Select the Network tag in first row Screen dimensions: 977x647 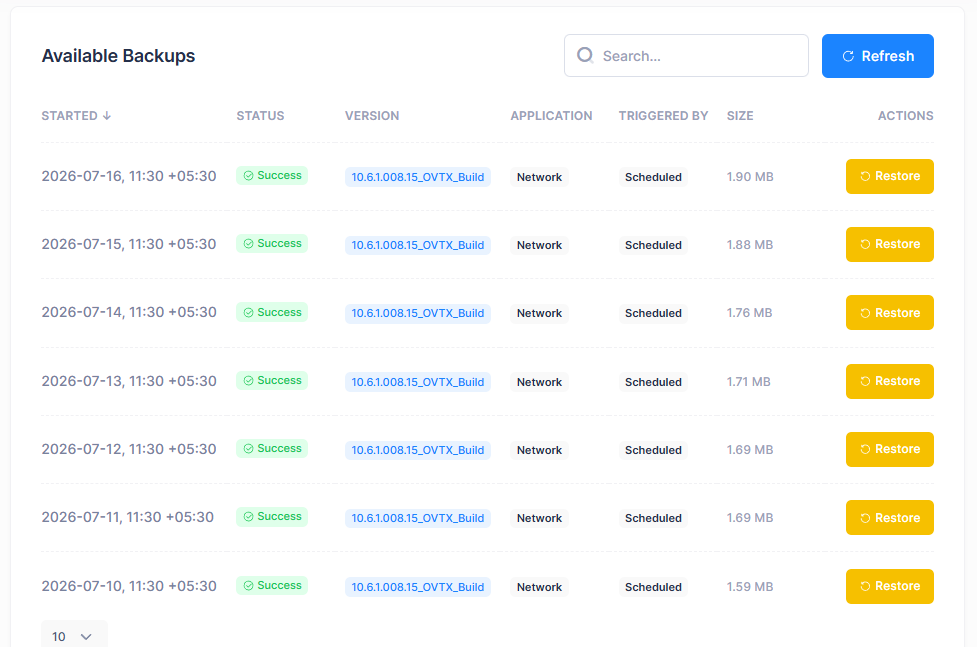tap(539, 177)
